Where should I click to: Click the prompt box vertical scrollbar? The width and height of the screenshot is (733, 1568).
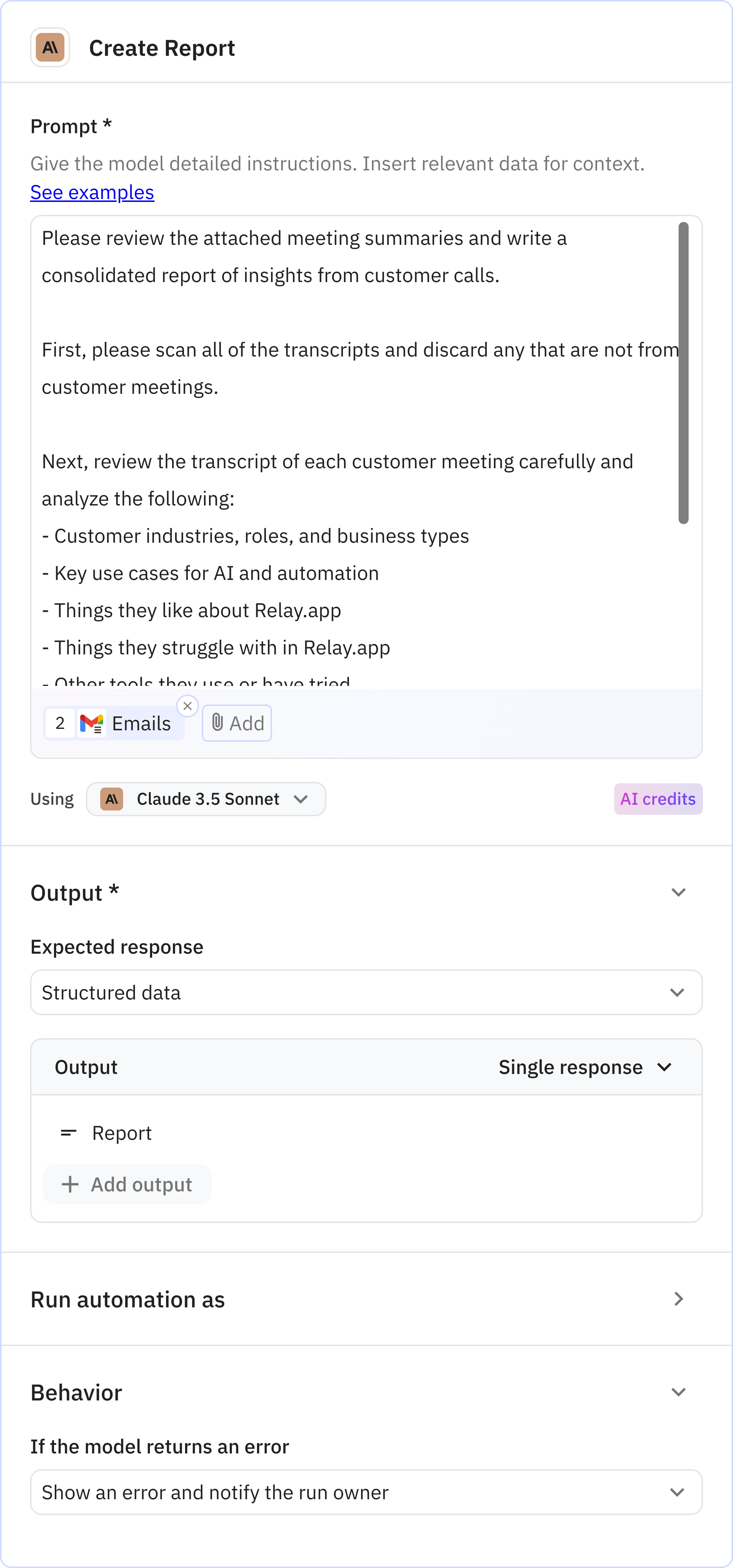coord(684,373)
